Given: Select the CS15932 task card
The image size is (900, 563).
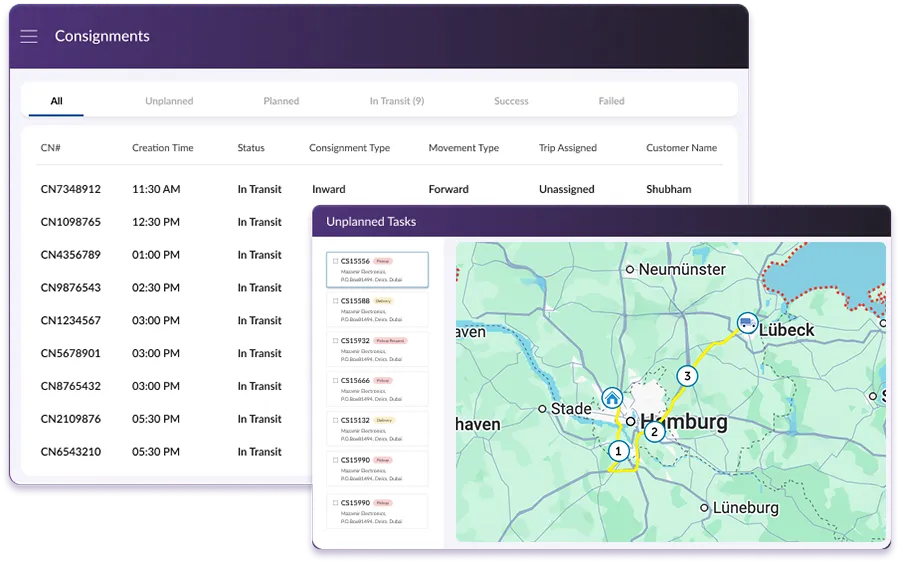Looking at the screenshot, I should pos(377,349).
